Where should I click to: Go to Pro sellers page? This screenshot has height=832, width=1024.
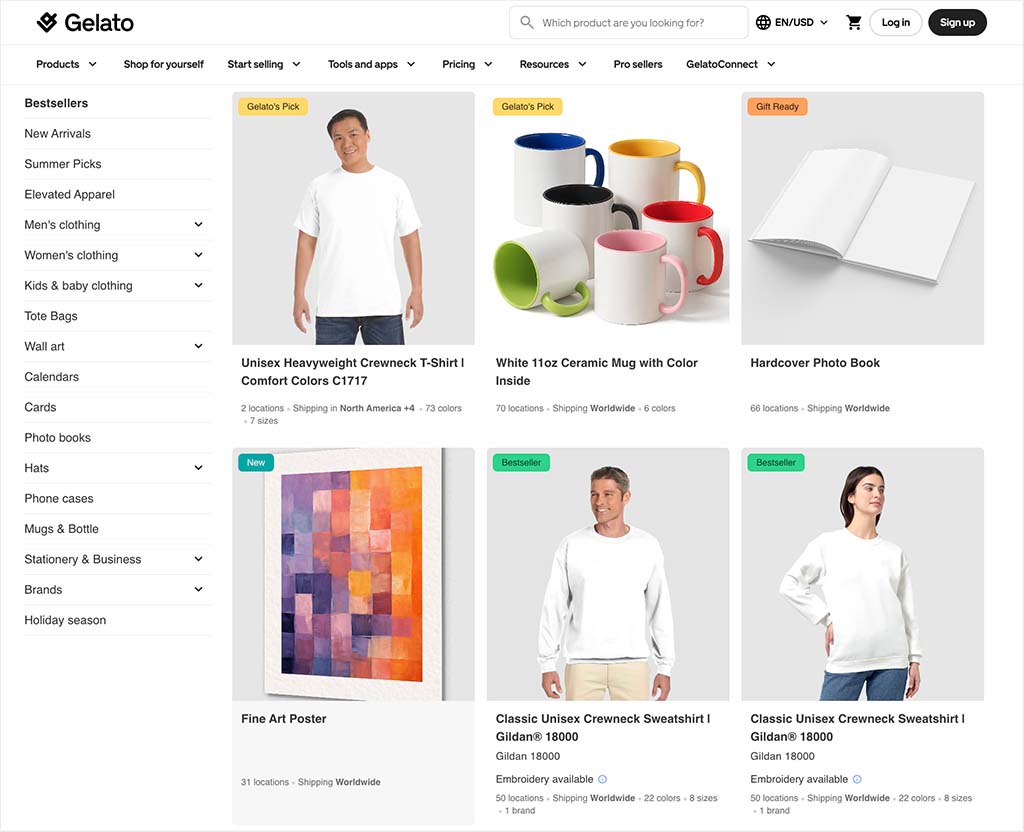click(637, 64)
